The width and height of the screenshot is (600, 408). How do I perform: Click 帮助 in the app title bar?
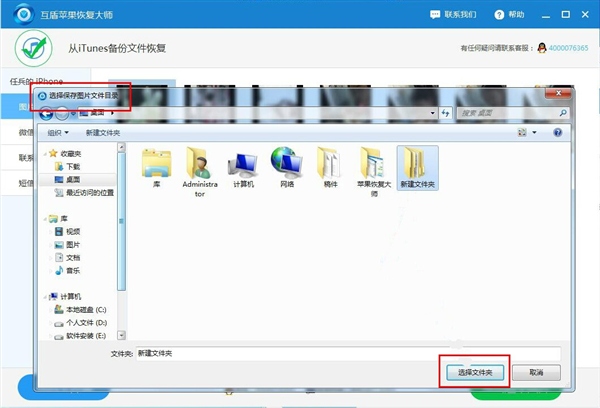pos(509,15)
